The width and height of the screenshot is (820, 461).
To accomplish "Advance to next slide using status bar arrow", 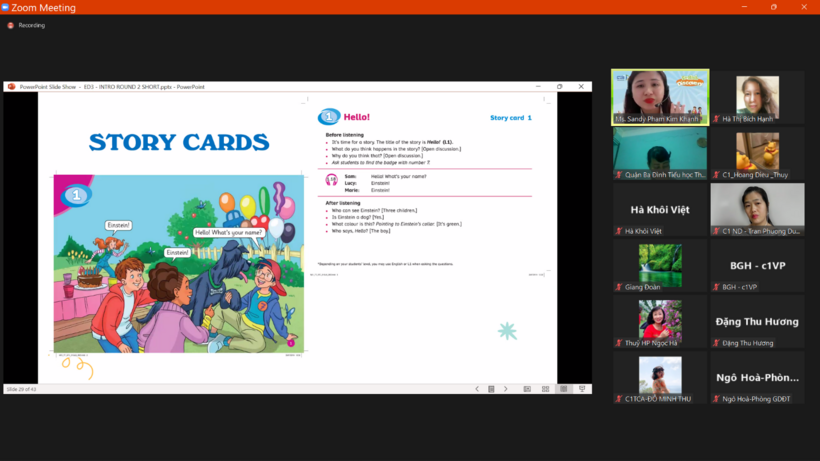I will click(x=505, y=389).
